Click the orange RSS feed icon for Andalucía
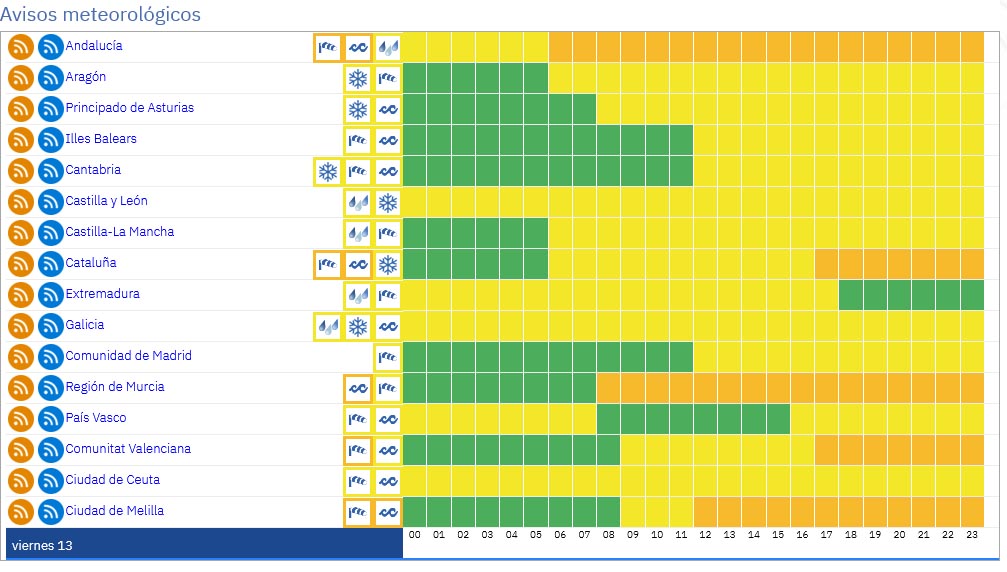The width and height of the screenshot is (1007, 572). coord(21,47)
